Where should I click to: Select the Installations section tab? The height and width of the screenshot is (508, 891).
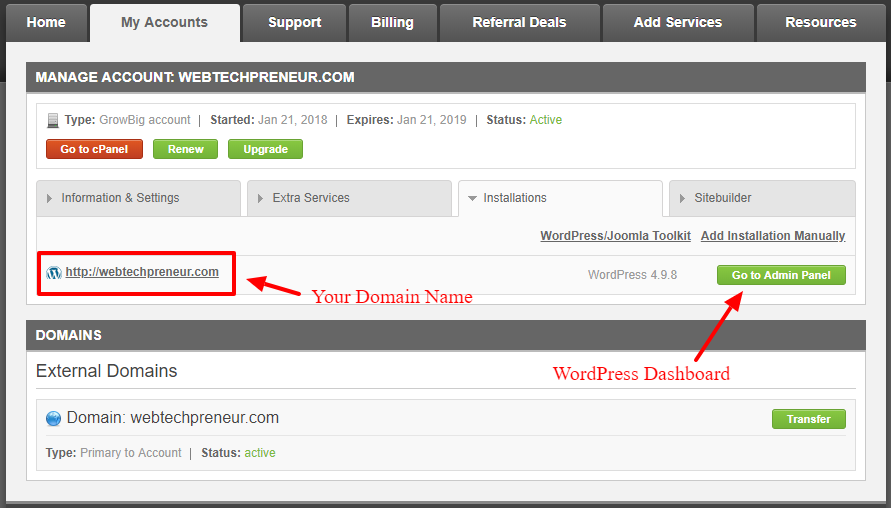[x=560, y=198]
